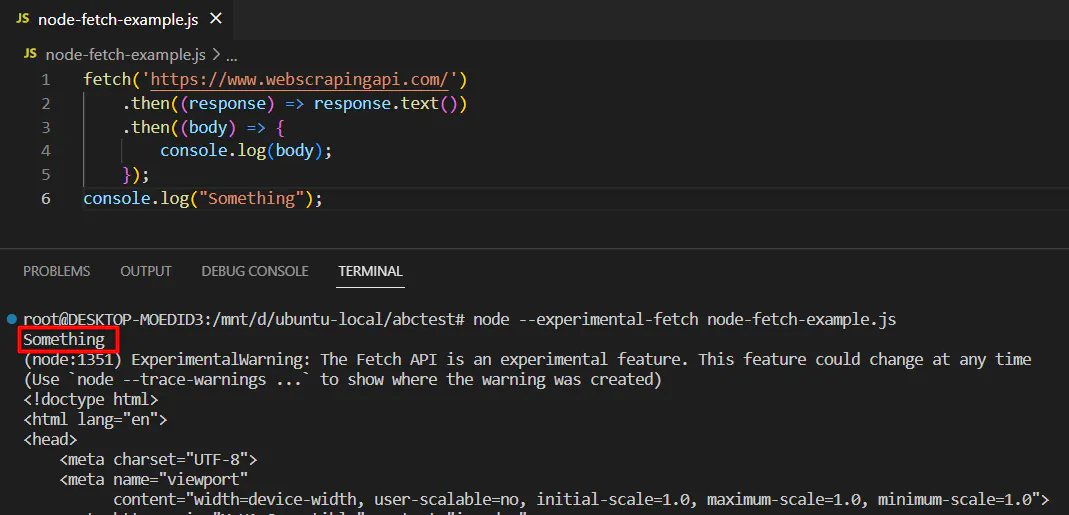
Task: Select the TERMINAL panel tab
Action: pyautogui.click(x=370, y=271)
